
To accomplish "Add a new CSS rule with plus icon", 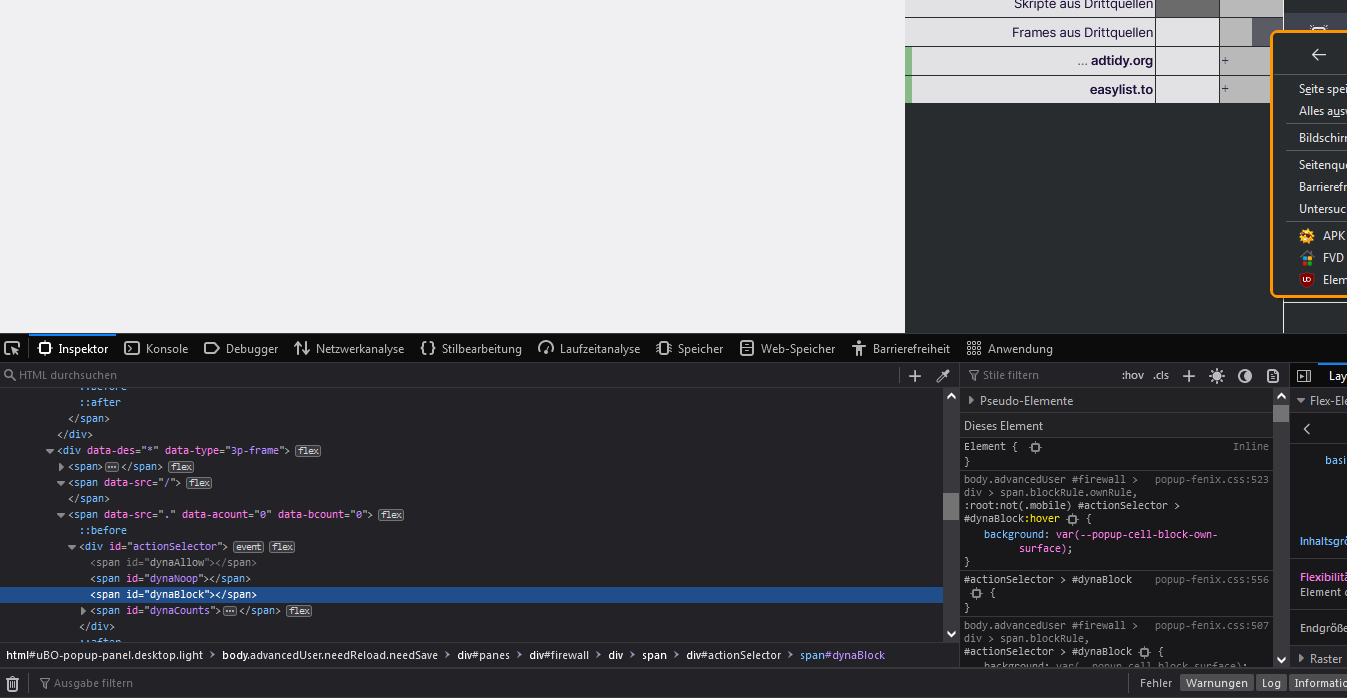I will pyautogui.click(x=1188, y=376).
